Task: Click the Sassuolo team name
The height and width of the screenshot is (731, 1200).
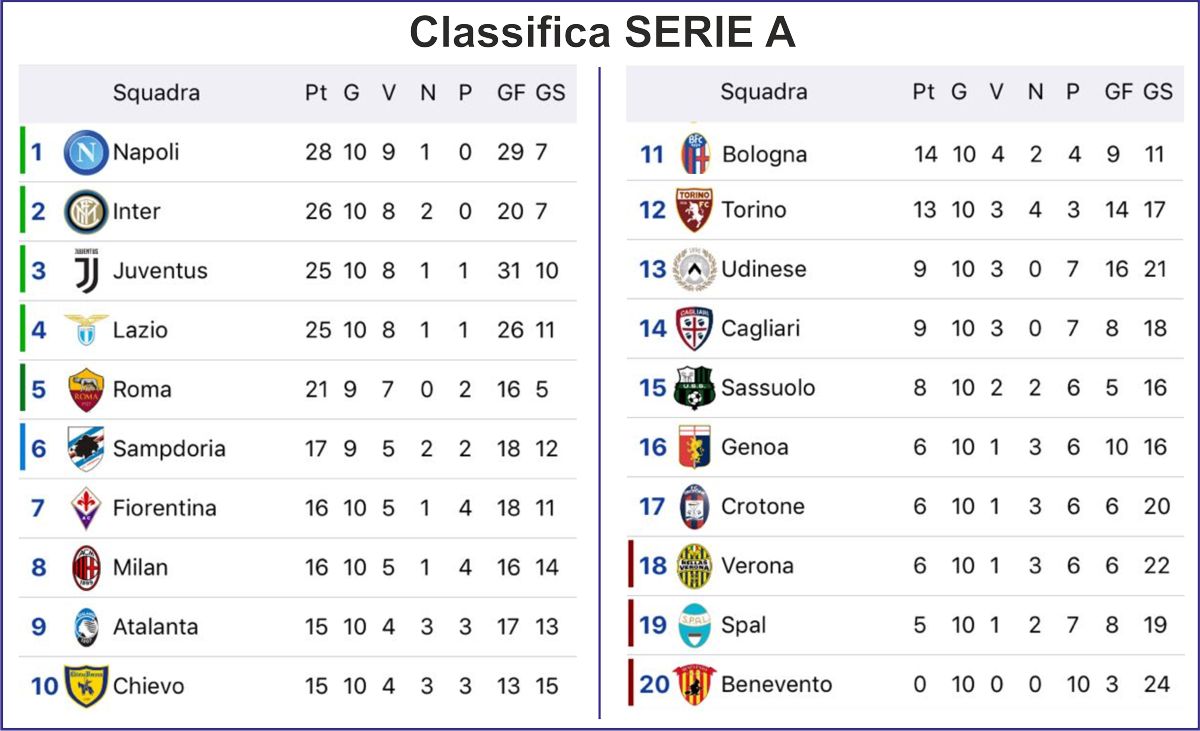Action: pos(768,388)
